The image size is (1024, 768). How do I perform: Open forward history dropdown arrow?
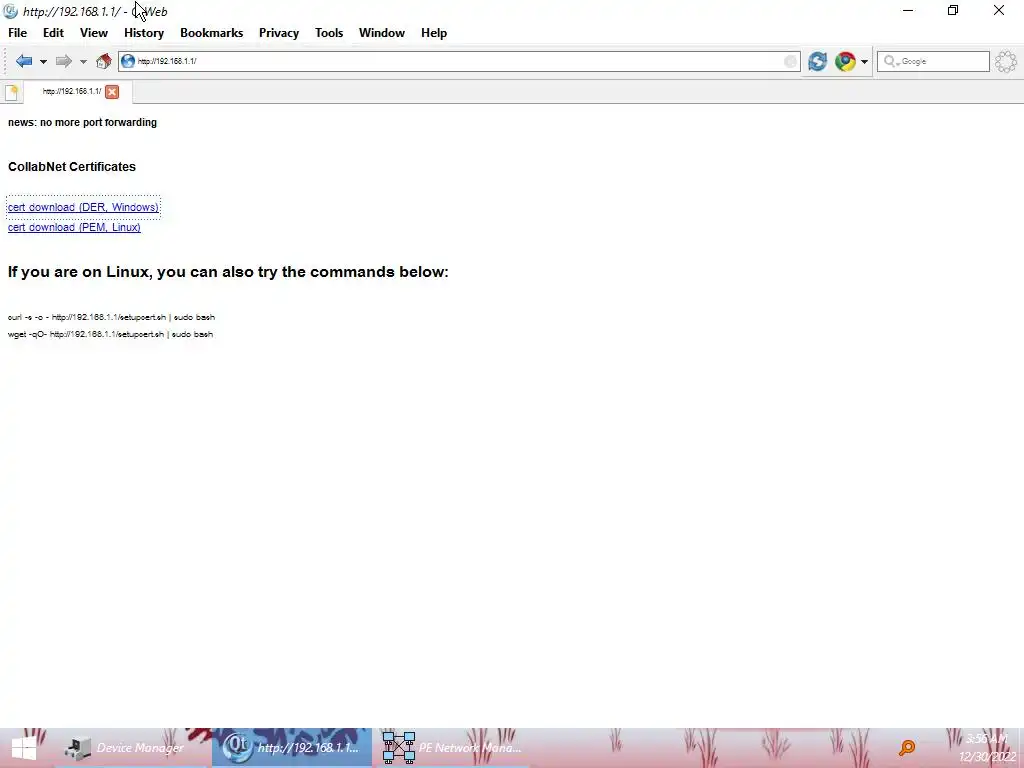[83, 62]
